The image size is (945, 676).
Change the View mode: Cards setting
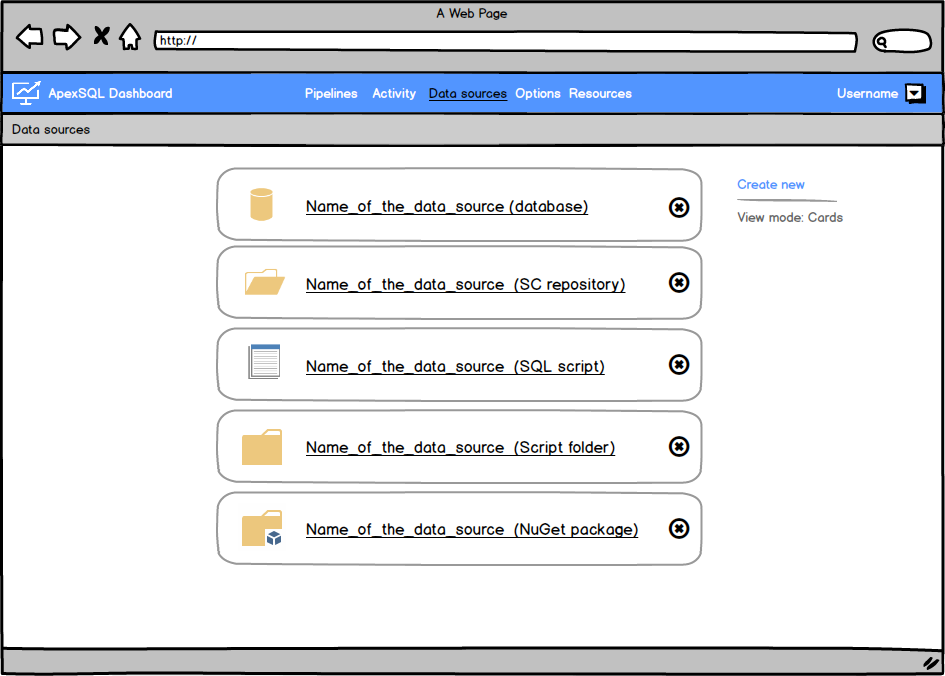click(789, 217)
